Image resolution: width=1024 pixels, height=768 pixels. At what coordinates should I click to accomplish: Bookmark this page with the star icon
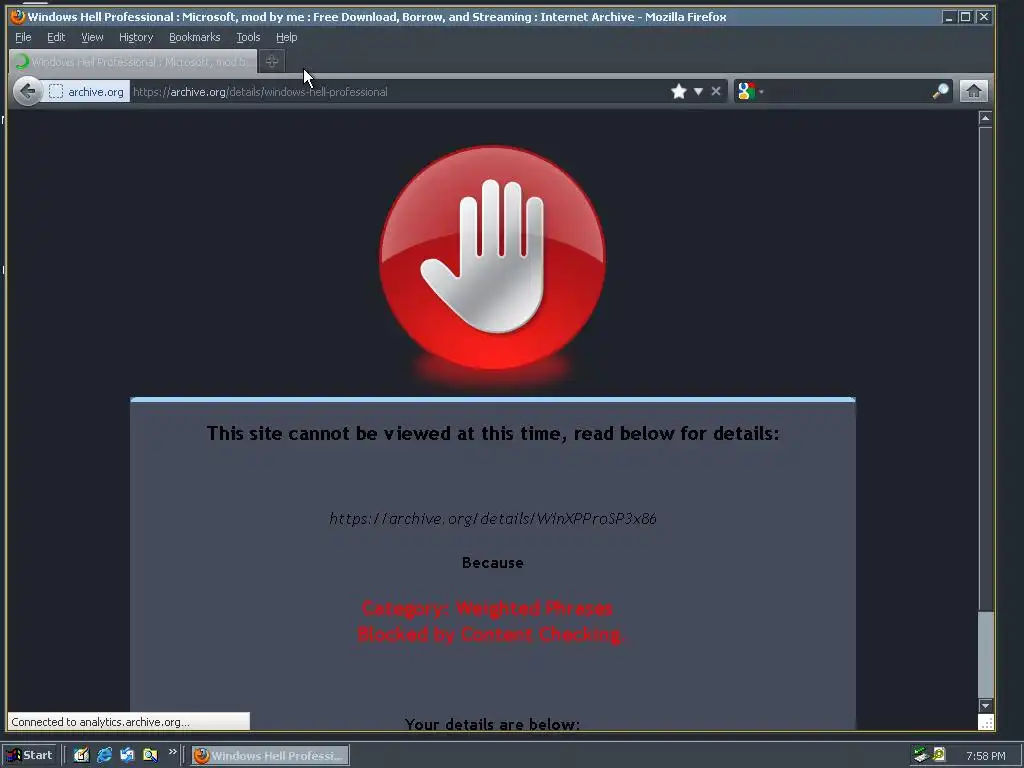coord(679,91)
